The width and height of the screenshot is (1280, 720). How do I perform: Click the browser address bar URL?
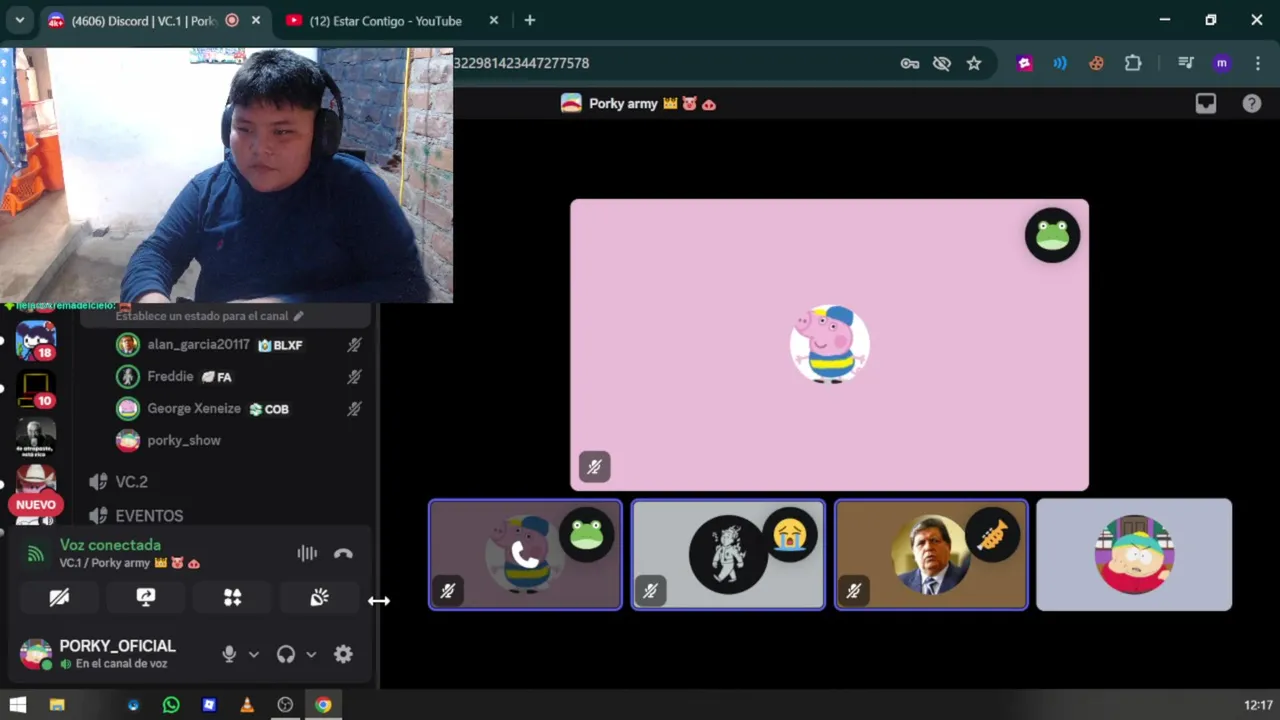click(521, 63)
